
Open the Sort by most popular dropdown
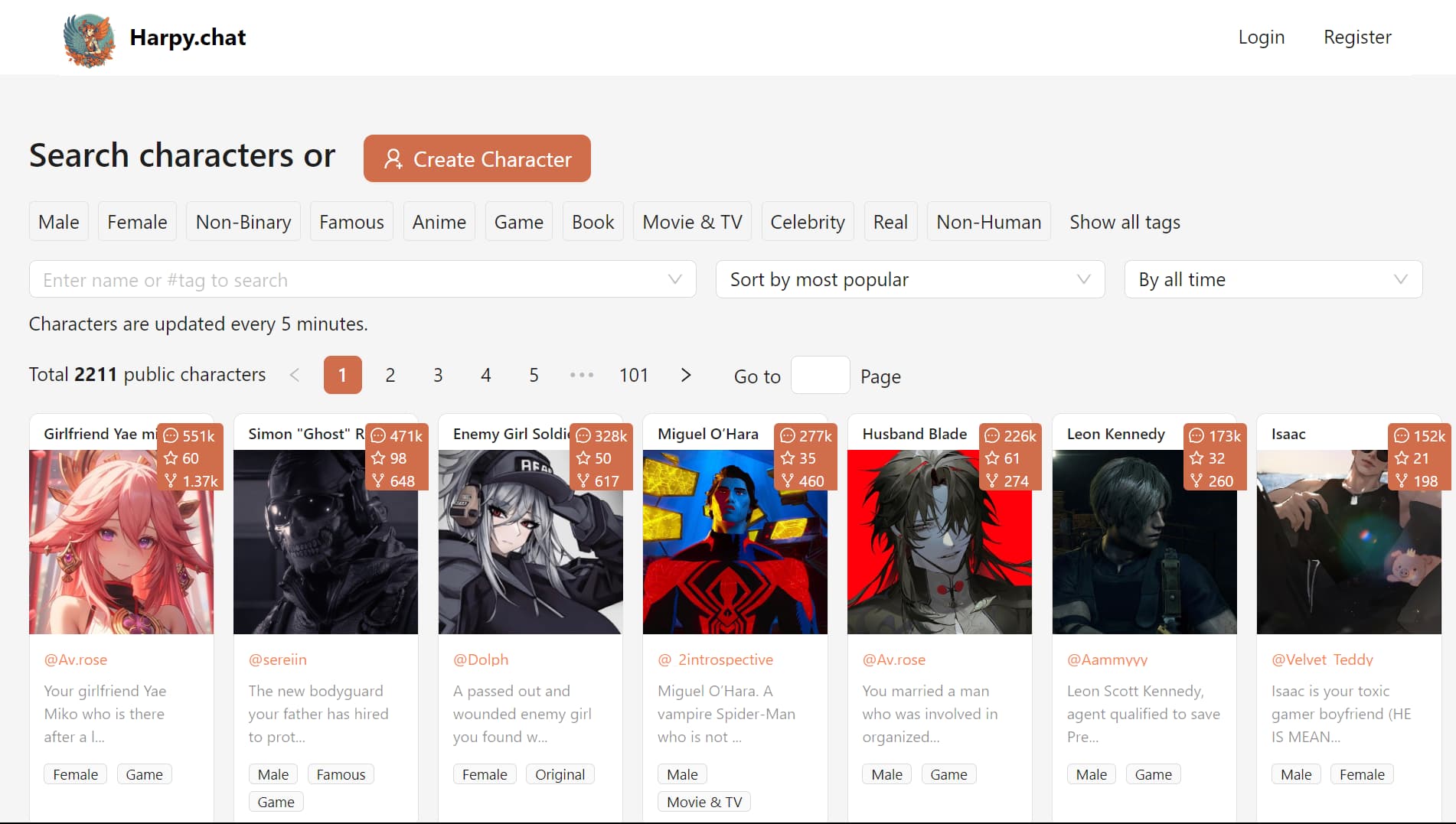(x=910, y=279)
